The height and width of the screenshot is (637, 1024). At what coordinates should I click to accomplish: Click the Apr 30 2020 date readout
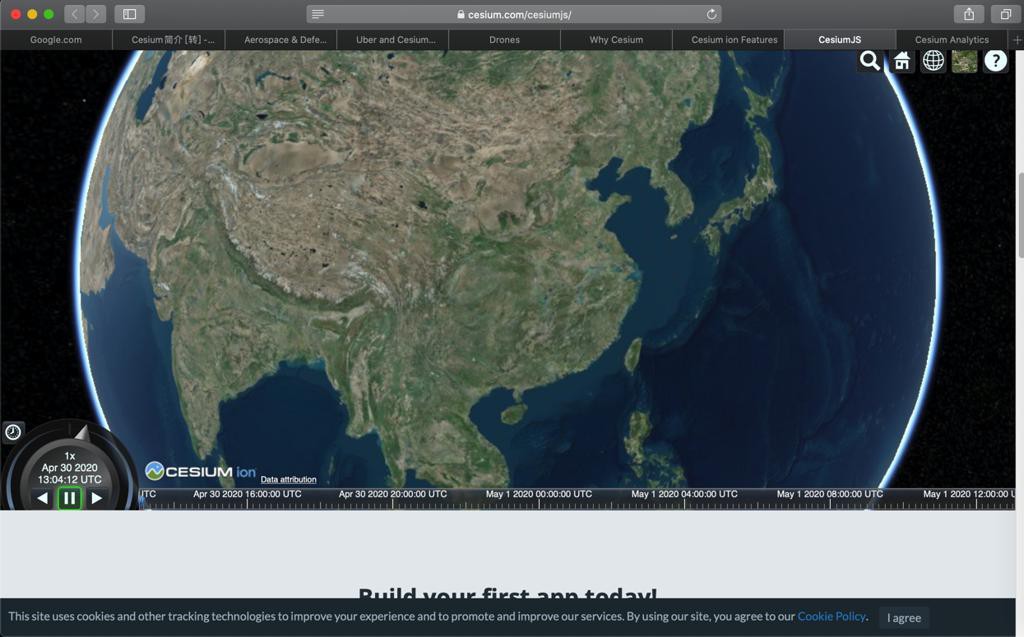point(69,468)
